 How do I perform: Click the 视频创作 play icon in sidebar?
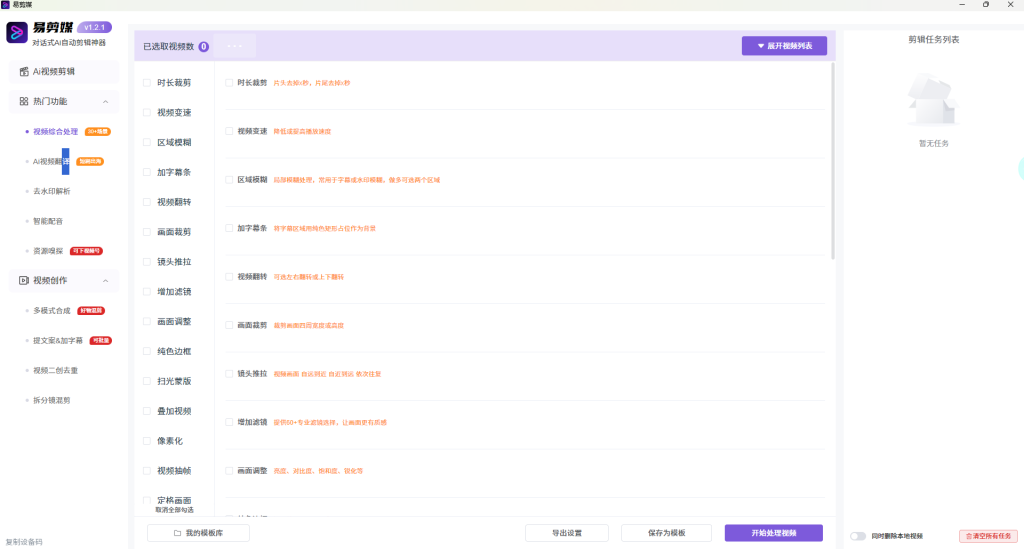[x=24, y=280]
